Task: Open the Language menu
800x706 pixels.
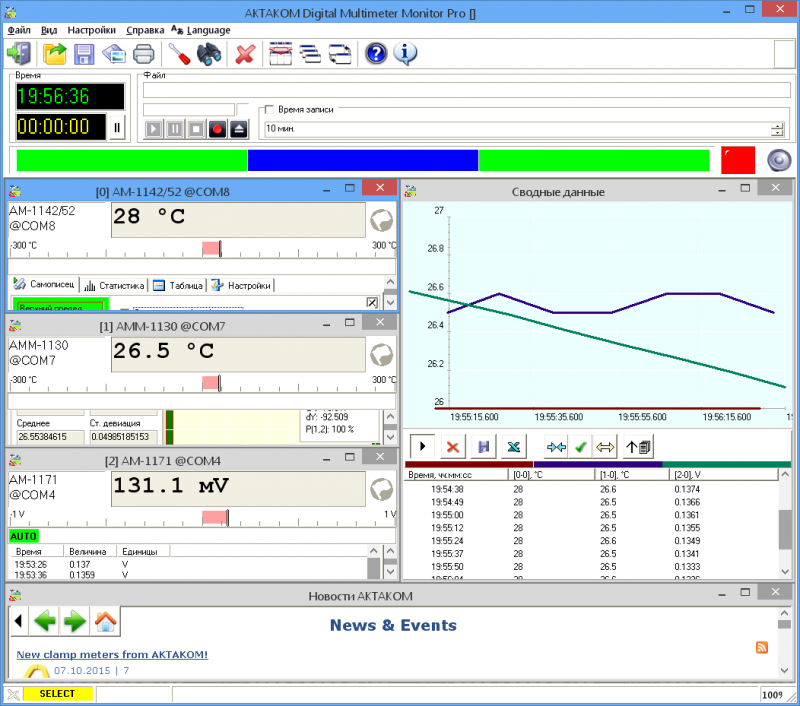Action: [x=201, y=30]
